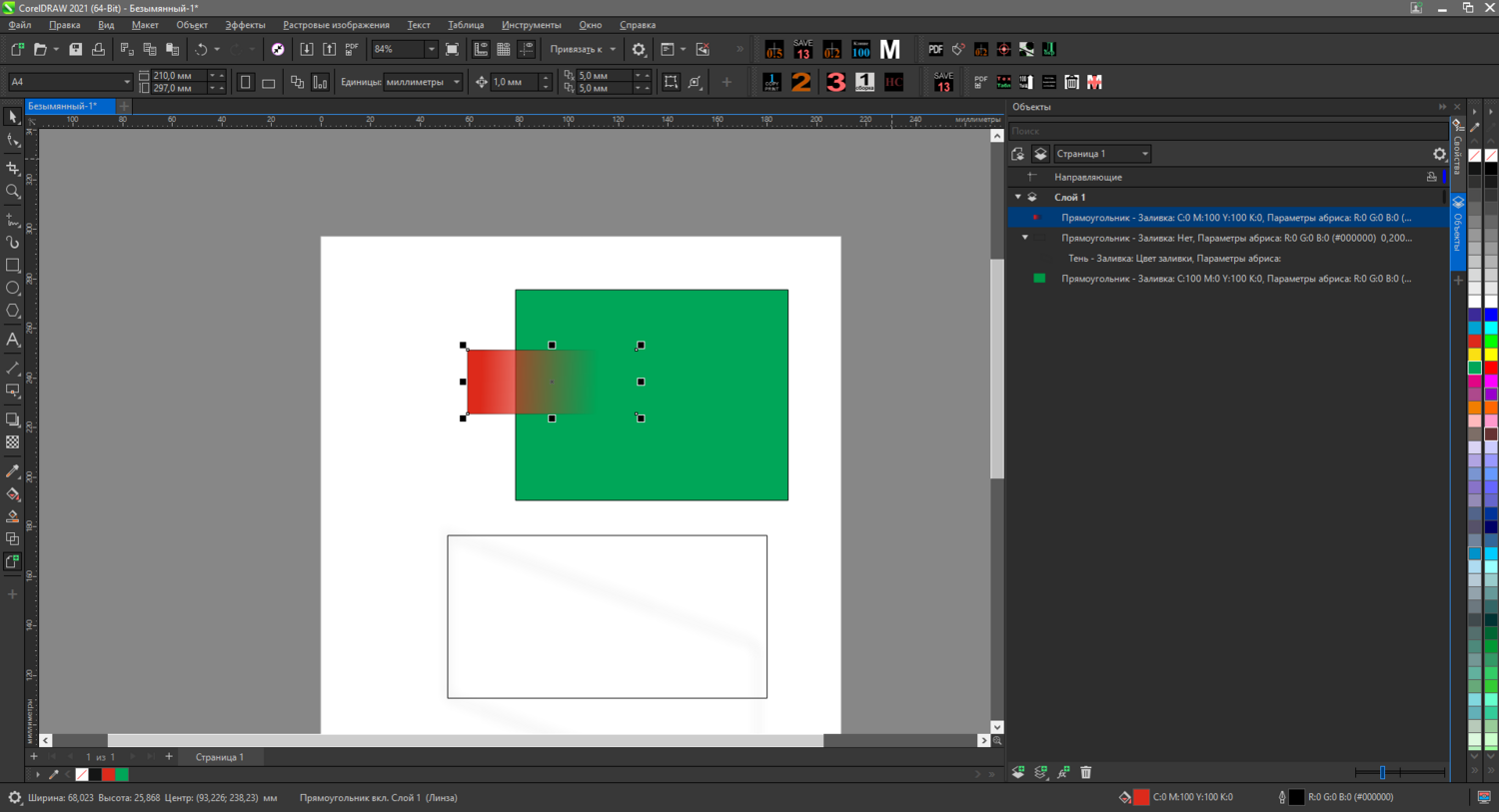Set page orientation to landscape
This screenshot has width=1499, height=812.
[269, 82]
